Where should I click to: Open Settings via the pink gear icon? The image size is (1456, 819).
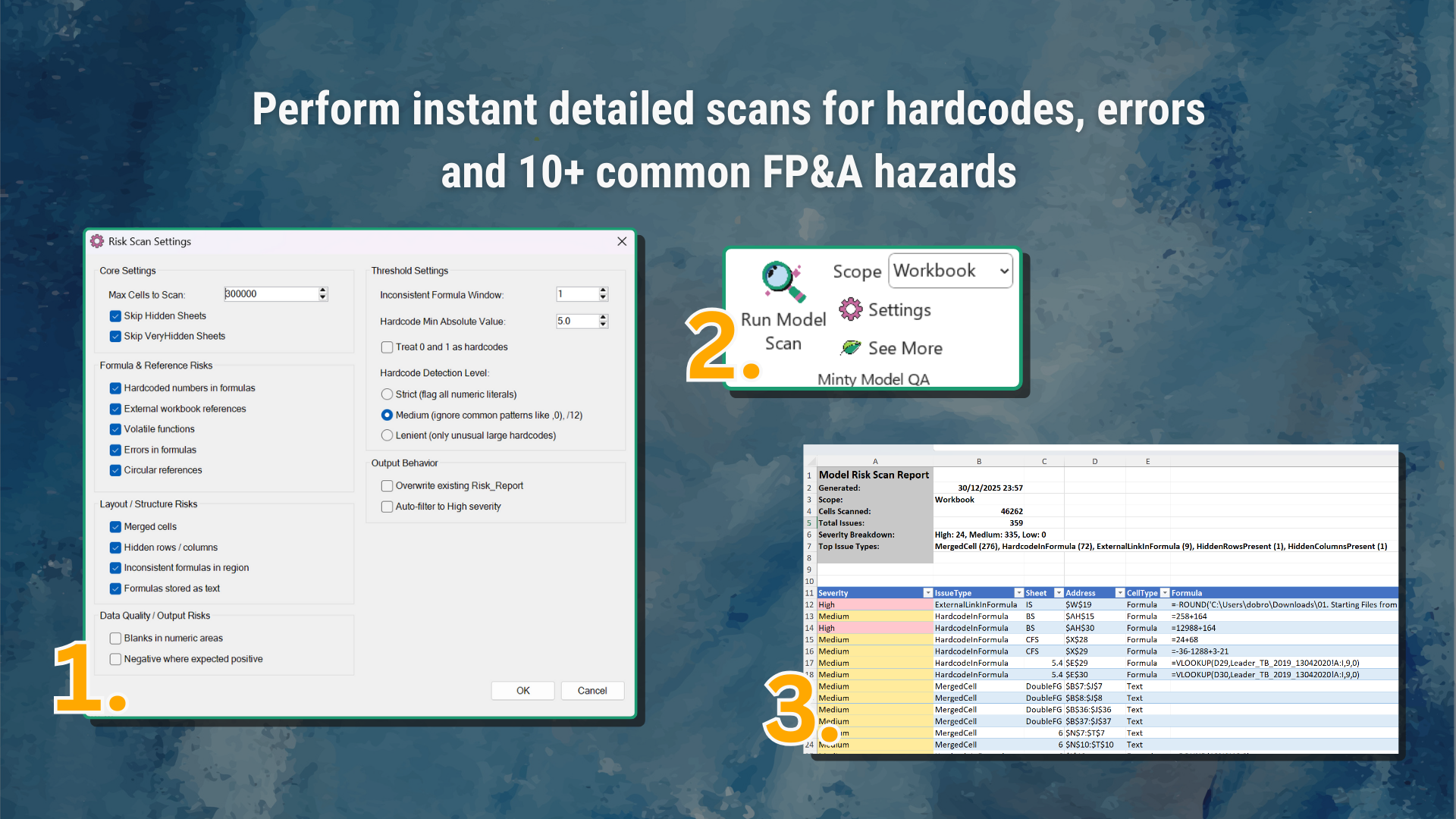851,309
